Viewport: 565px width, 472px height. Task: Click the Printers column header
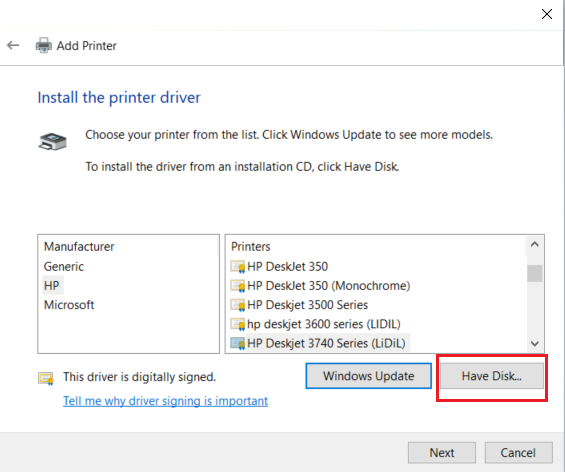(x=250, y=246)
